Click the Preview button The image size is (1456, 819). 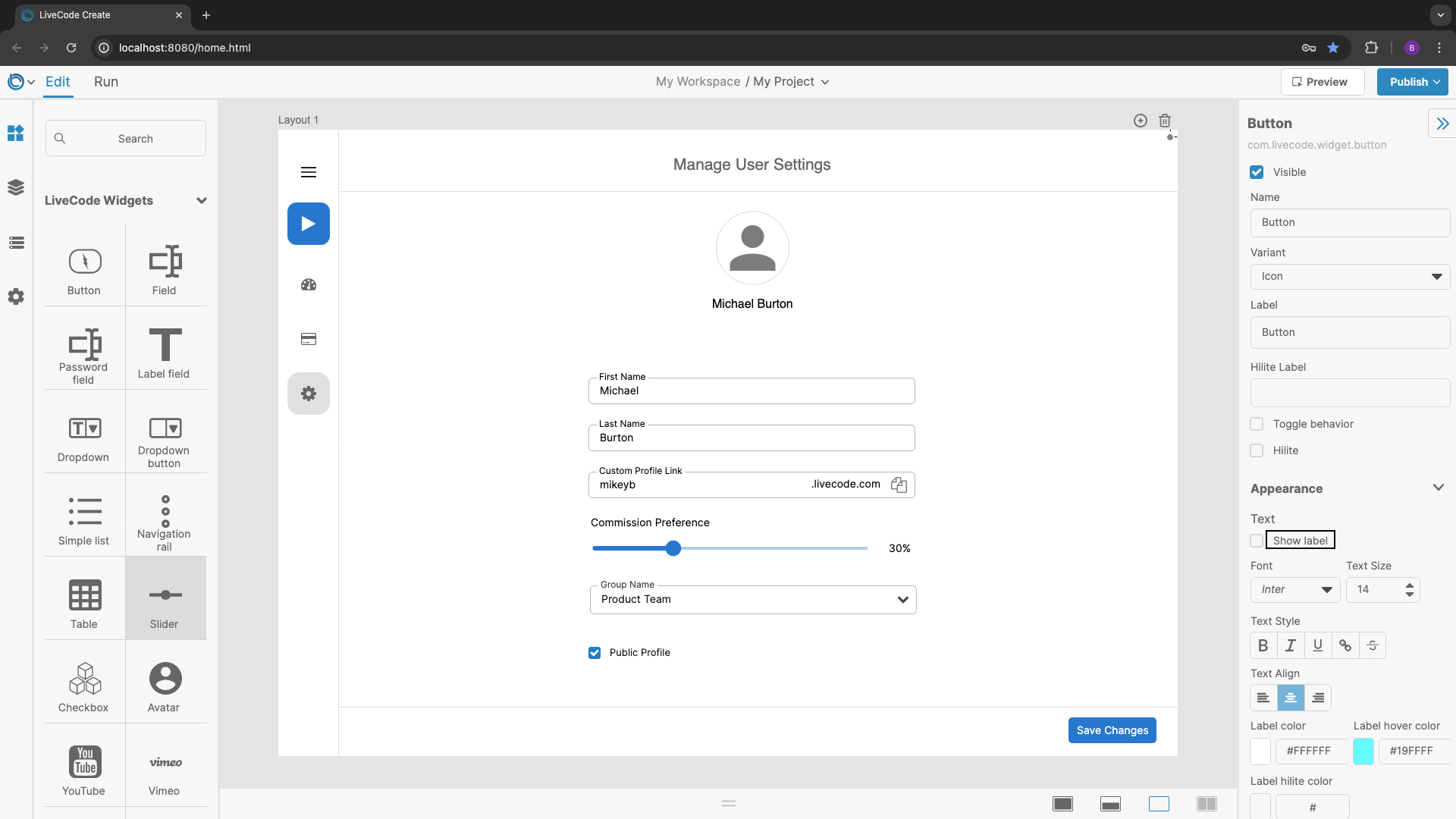click(x=1322, y=82)
